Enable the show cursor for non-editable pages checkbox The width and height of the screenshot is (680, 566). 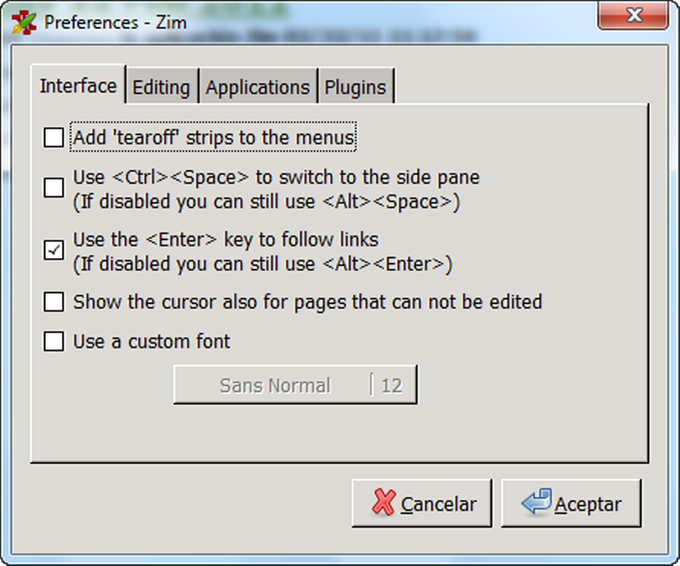point(54,302)
